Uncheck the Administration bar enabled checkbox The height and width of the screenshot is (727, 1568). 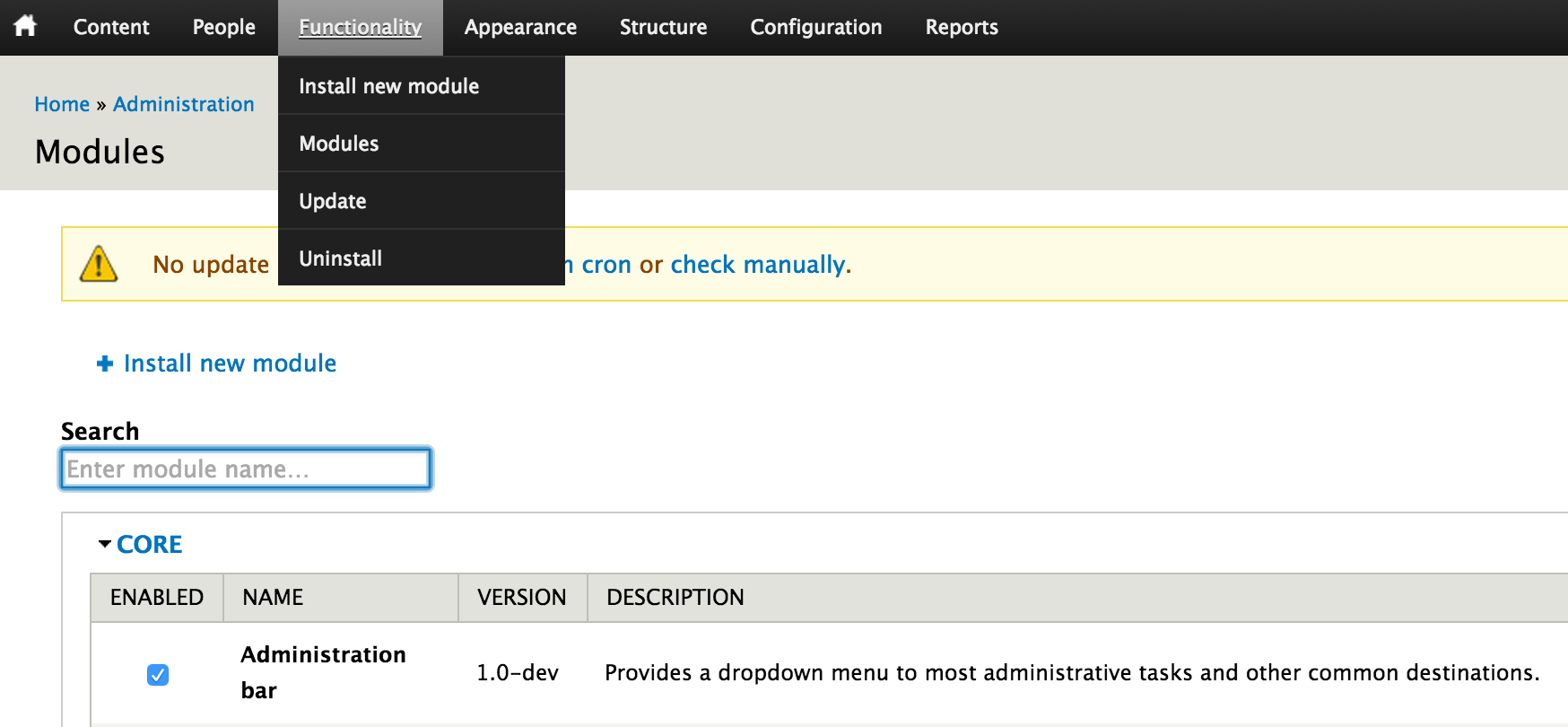[158, 674]
